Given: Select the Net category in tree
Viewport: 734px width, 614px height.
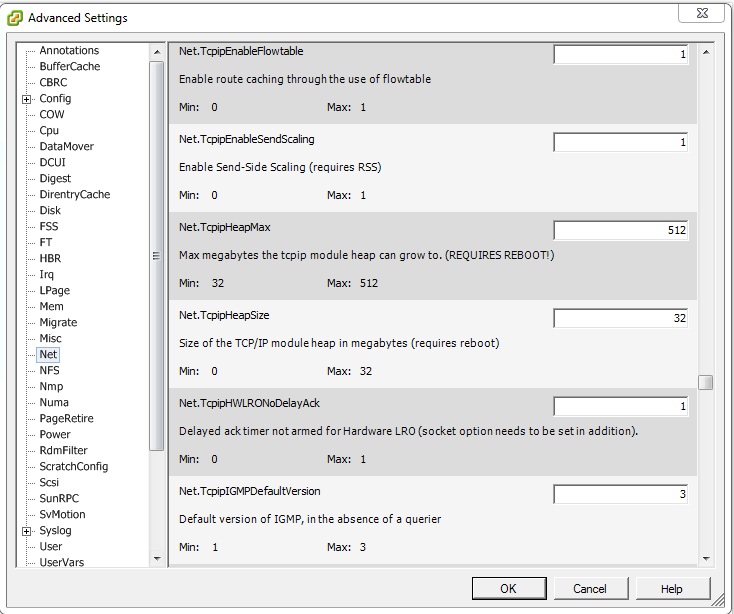Looking at the screenshot, I should tap(48, 354).
